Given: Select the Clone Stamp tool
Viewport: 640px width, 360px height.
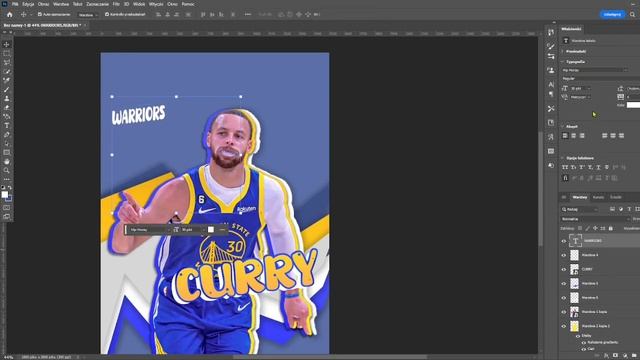Looking at the screenshot, I should click(x=7, y=98).
